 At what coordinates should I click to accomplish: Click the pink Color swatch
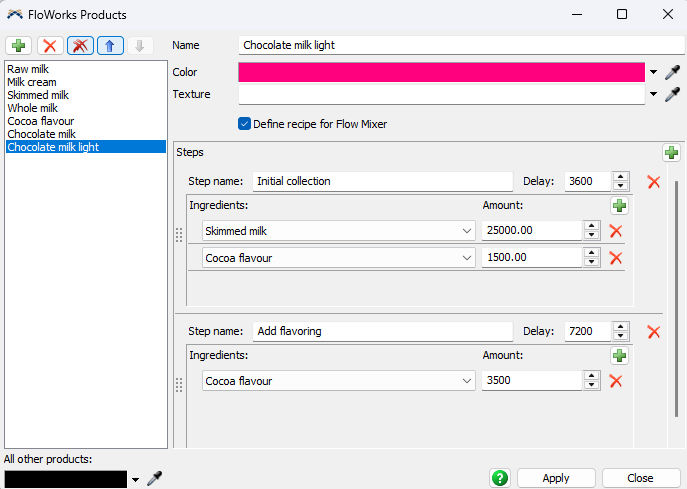click(x=441, y=72)
